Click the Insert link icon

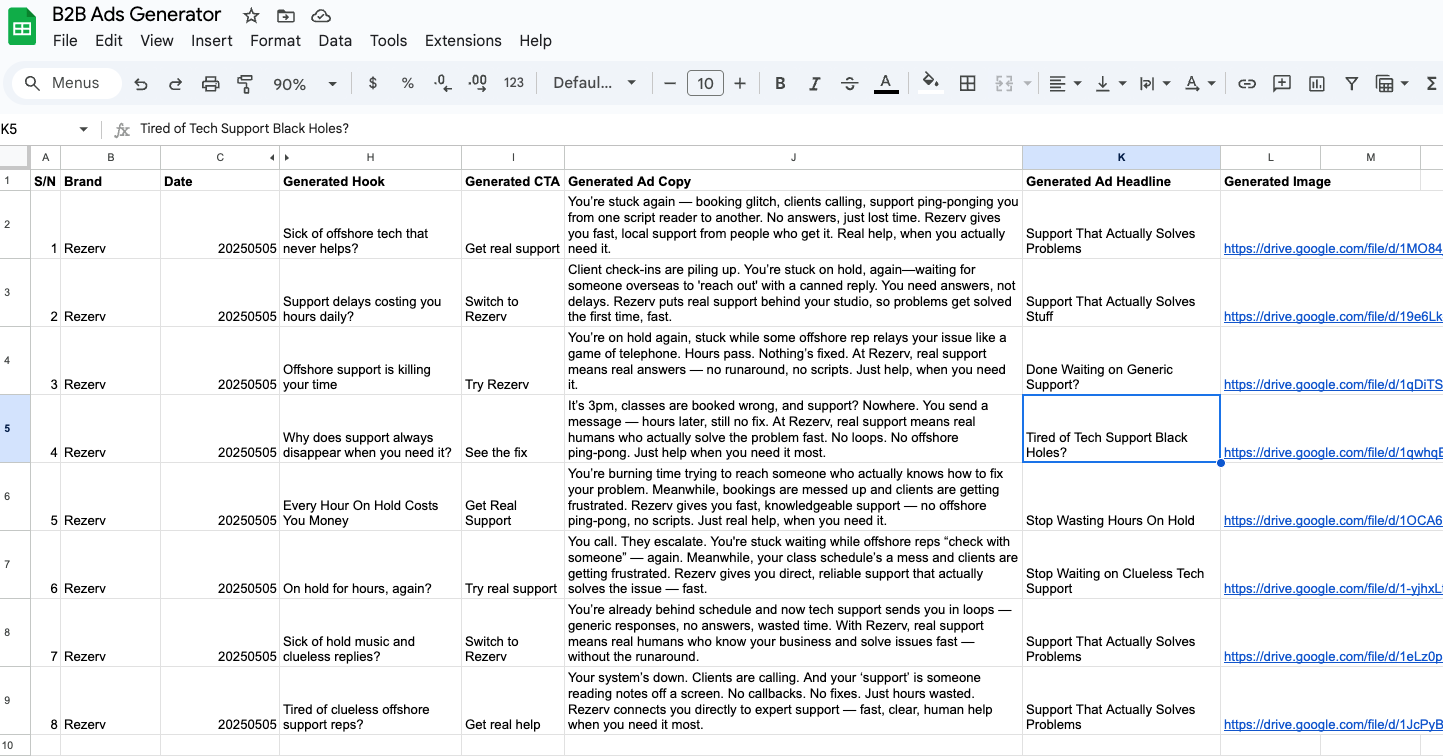click(1246, 83)
